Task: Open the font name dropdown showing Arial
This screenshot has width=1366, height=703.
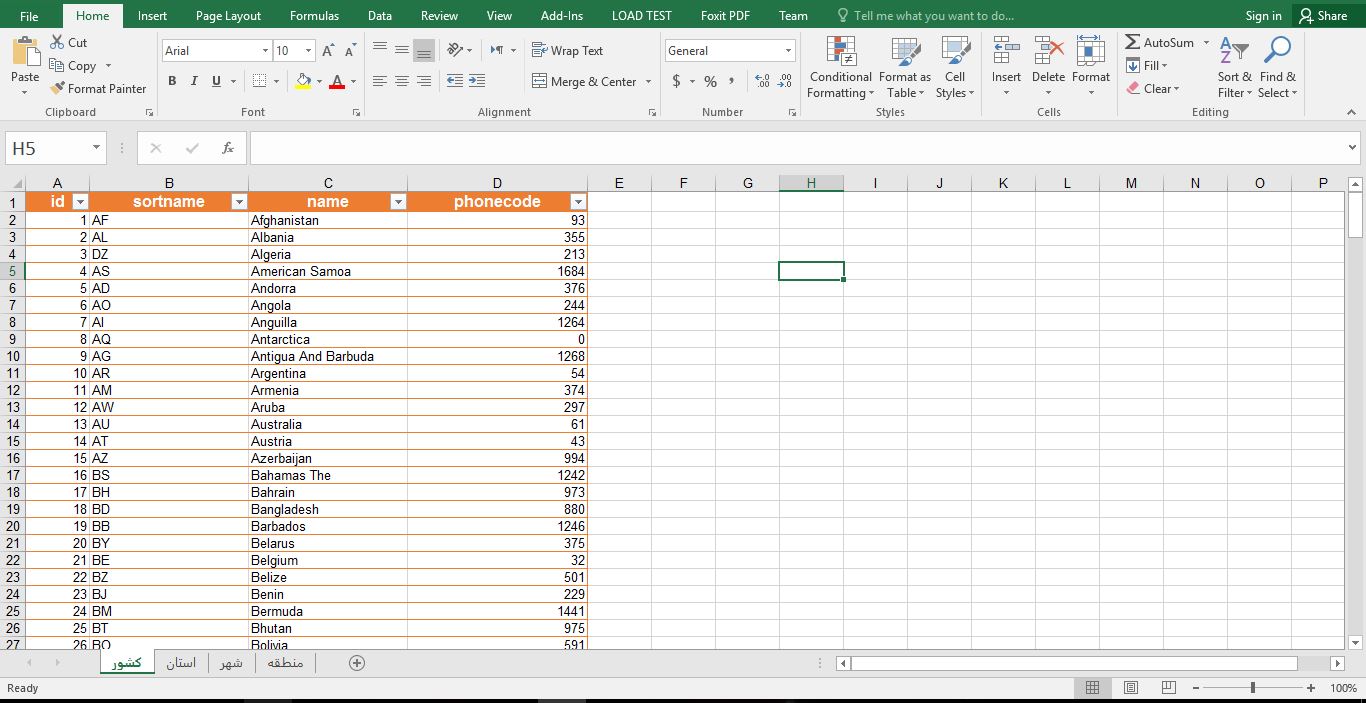Action: click(x=265, y=51)
